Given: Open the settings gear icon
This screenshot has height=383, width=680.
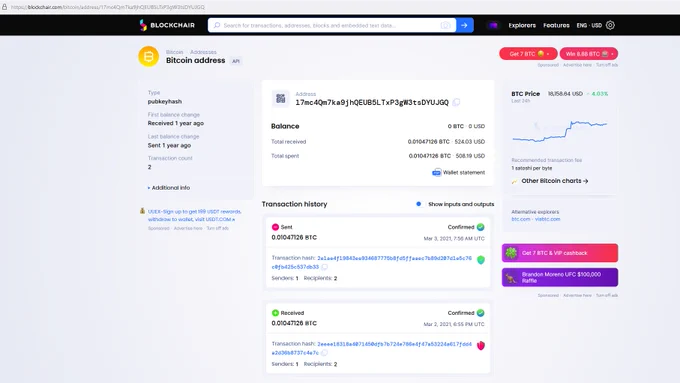Looking at the screenshot, I should click(610, 25).
